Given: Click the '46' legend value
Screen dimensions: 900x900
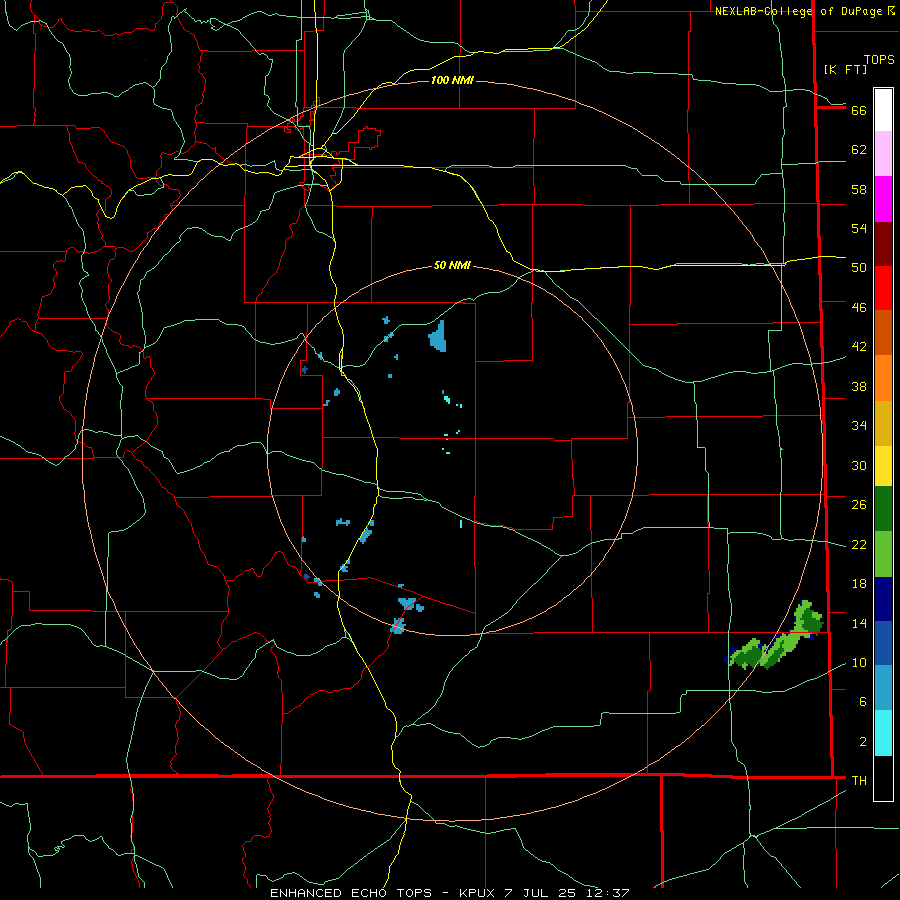Looking at the screenshot, I should tap(859, 307).
